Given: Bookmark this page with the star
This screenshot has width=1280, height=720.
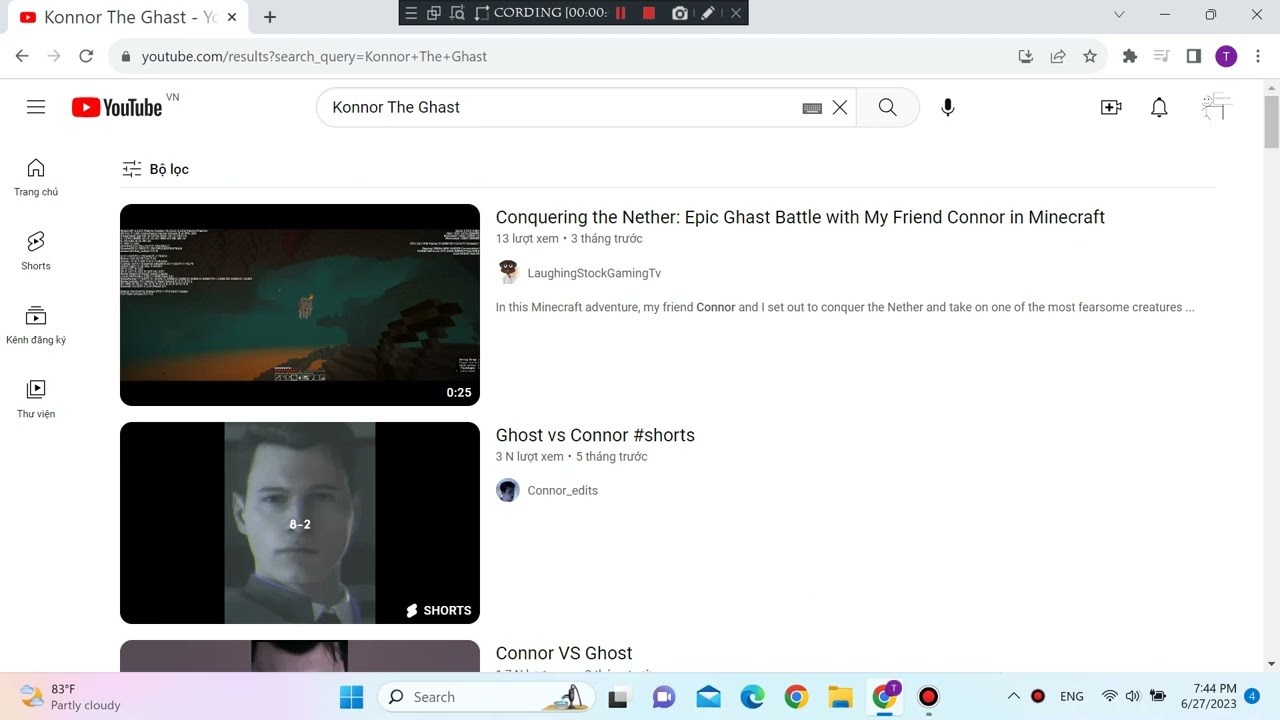Looking at the screenshot, I should coord(1090,56).
